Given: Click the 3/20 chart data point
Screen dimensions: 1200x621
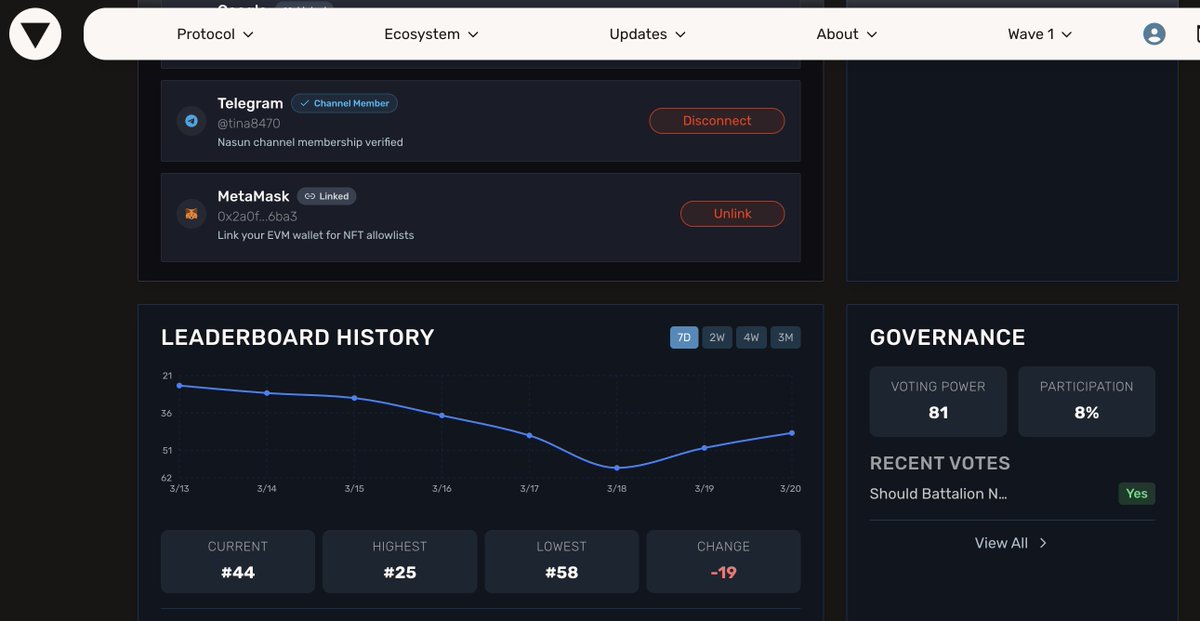Looking at the screenshot, I should click(792, 433).
